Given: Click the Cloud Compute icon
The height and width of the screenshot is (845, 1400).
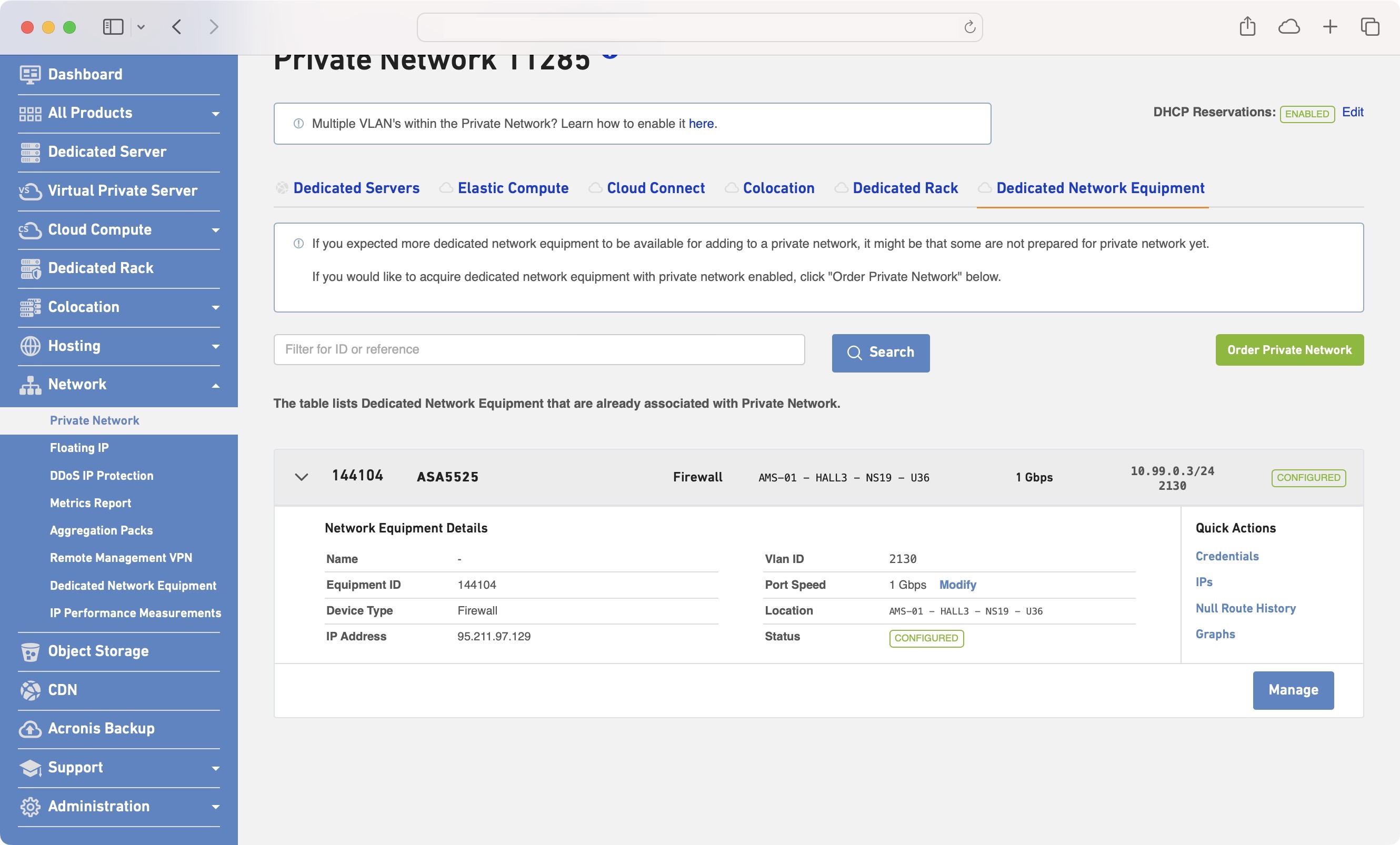Looking at the screenshot, I should 30,230.
